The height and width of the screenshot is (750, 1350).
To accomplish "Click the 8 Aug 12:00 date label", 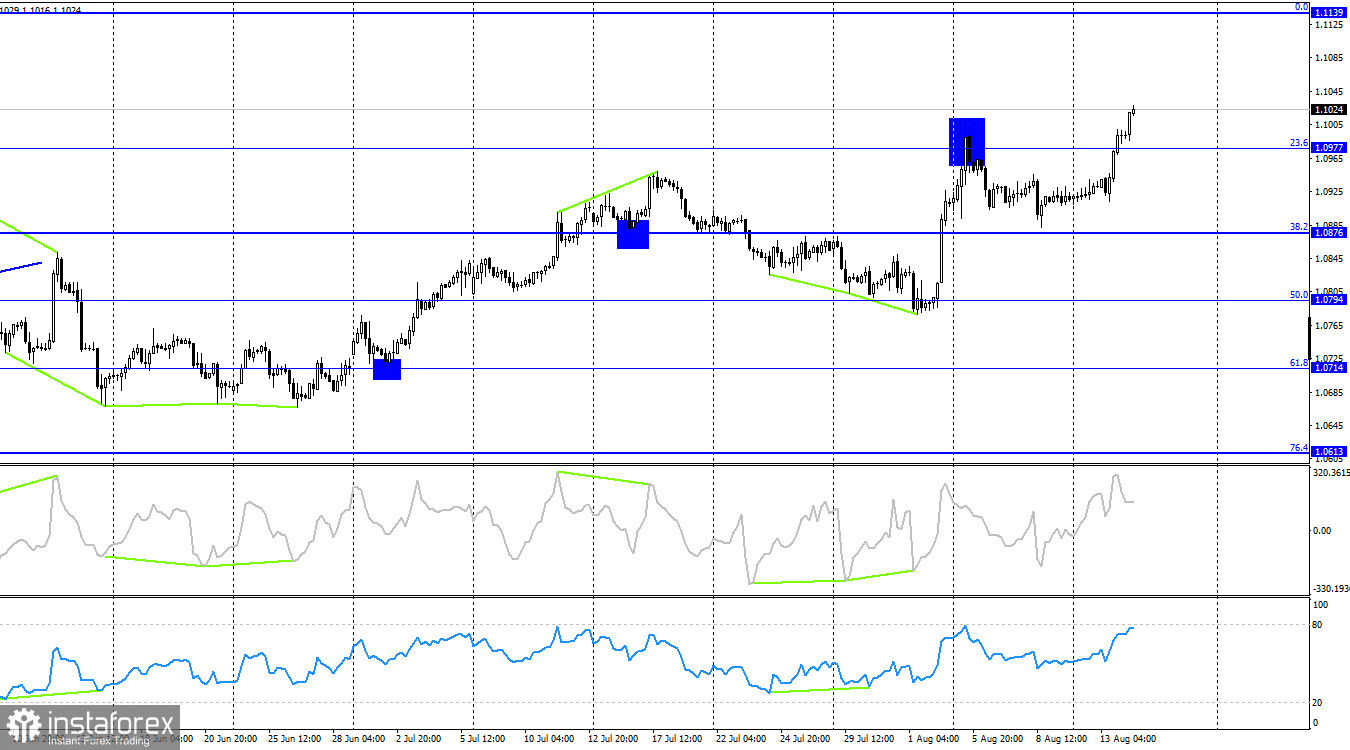I will click(x=1063, y=739).
